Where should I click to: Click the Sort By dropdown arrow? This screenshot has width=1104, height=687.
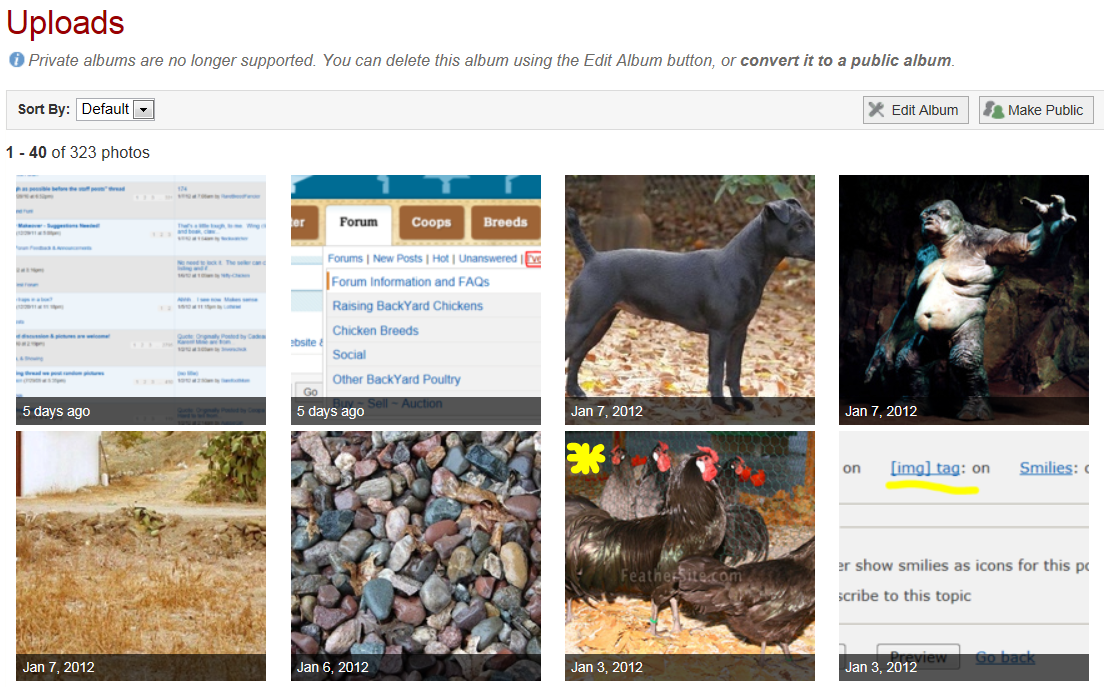point(144,110)
